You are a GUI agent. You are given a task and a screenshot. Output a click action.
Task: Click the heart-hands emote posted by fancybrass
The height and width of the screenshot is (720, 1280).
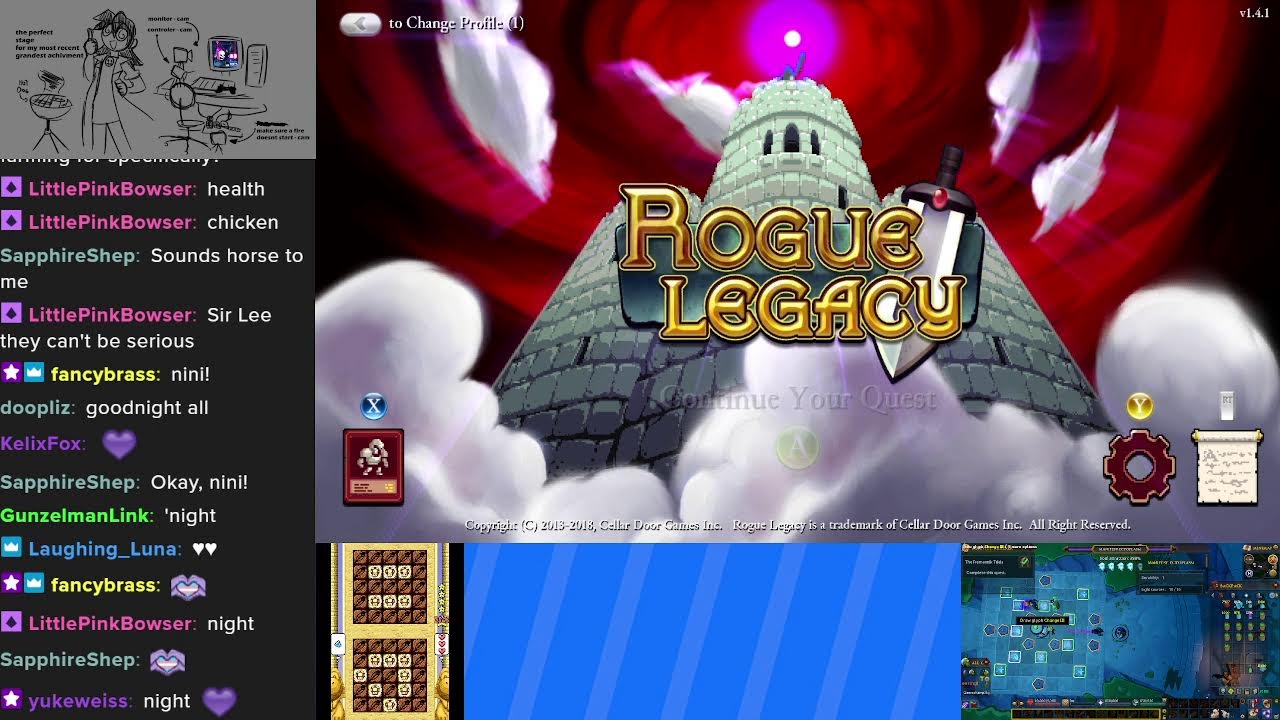click(188, 586)
